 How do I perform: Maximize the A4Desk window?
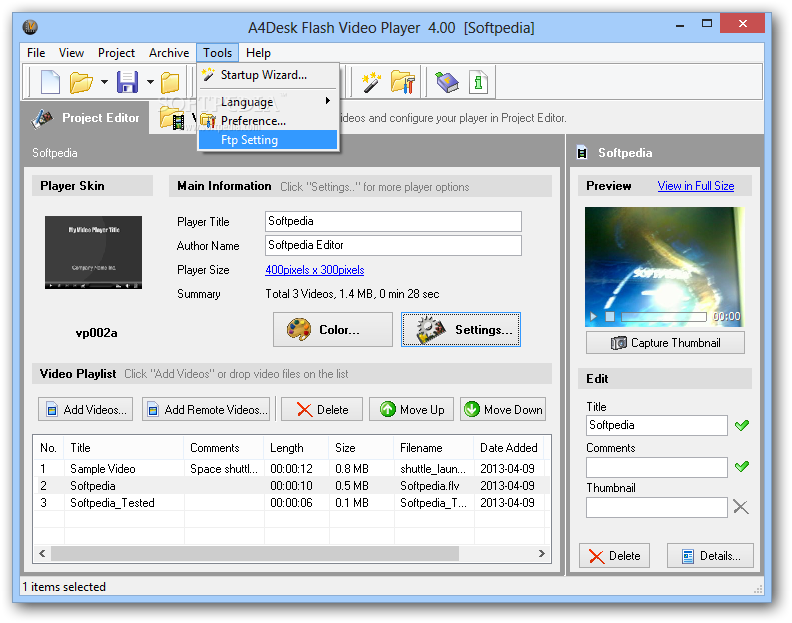(707, 23)
